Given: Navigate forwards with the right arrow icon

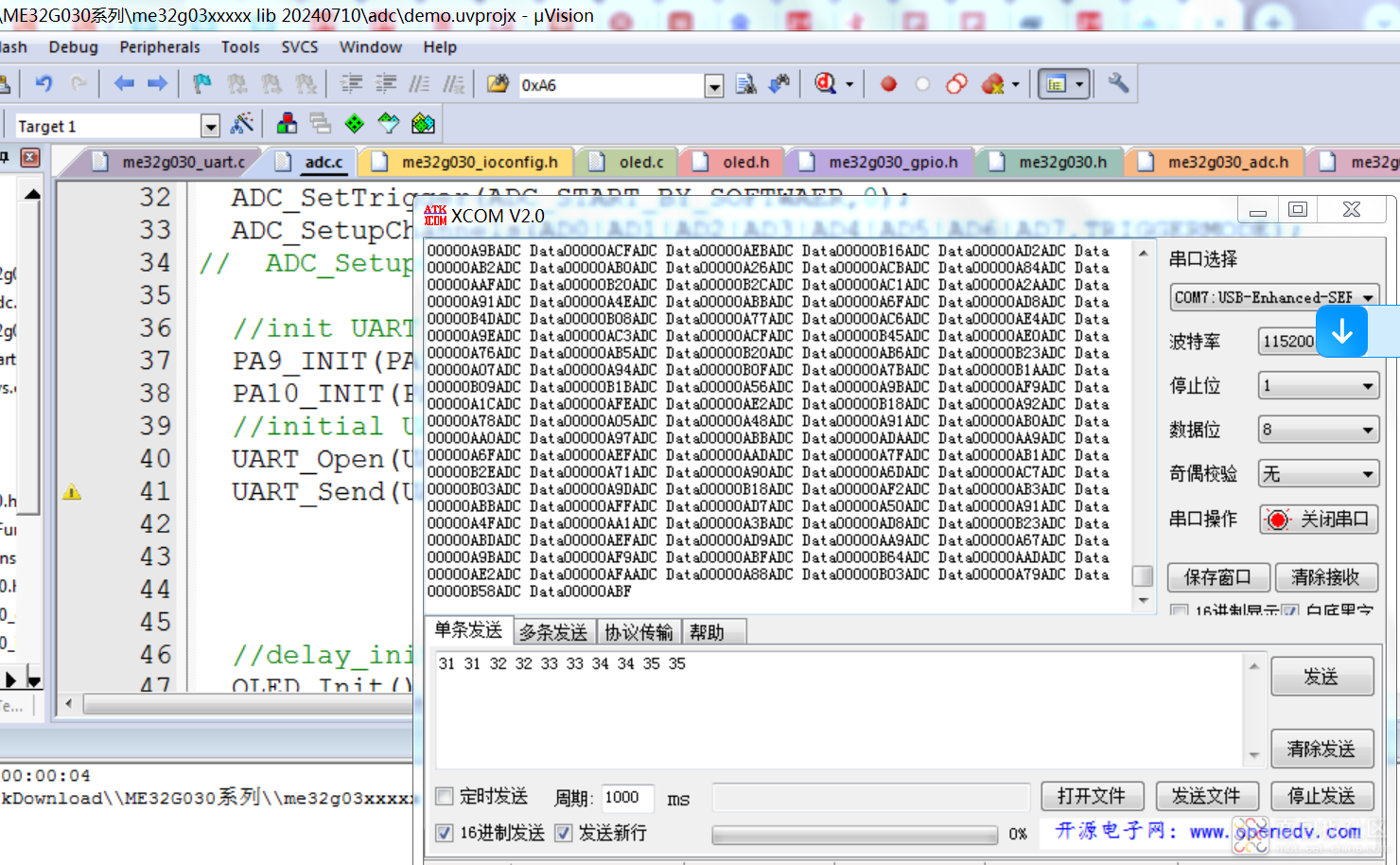Looking at the screenshot, I should pos(157,83).
